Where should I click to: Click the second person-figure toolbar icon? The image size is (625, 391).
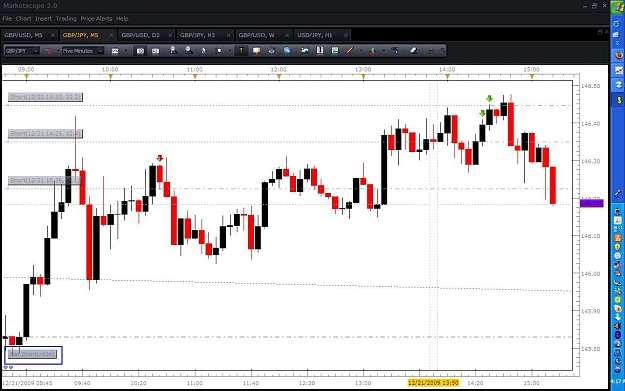tap(189, 51)
